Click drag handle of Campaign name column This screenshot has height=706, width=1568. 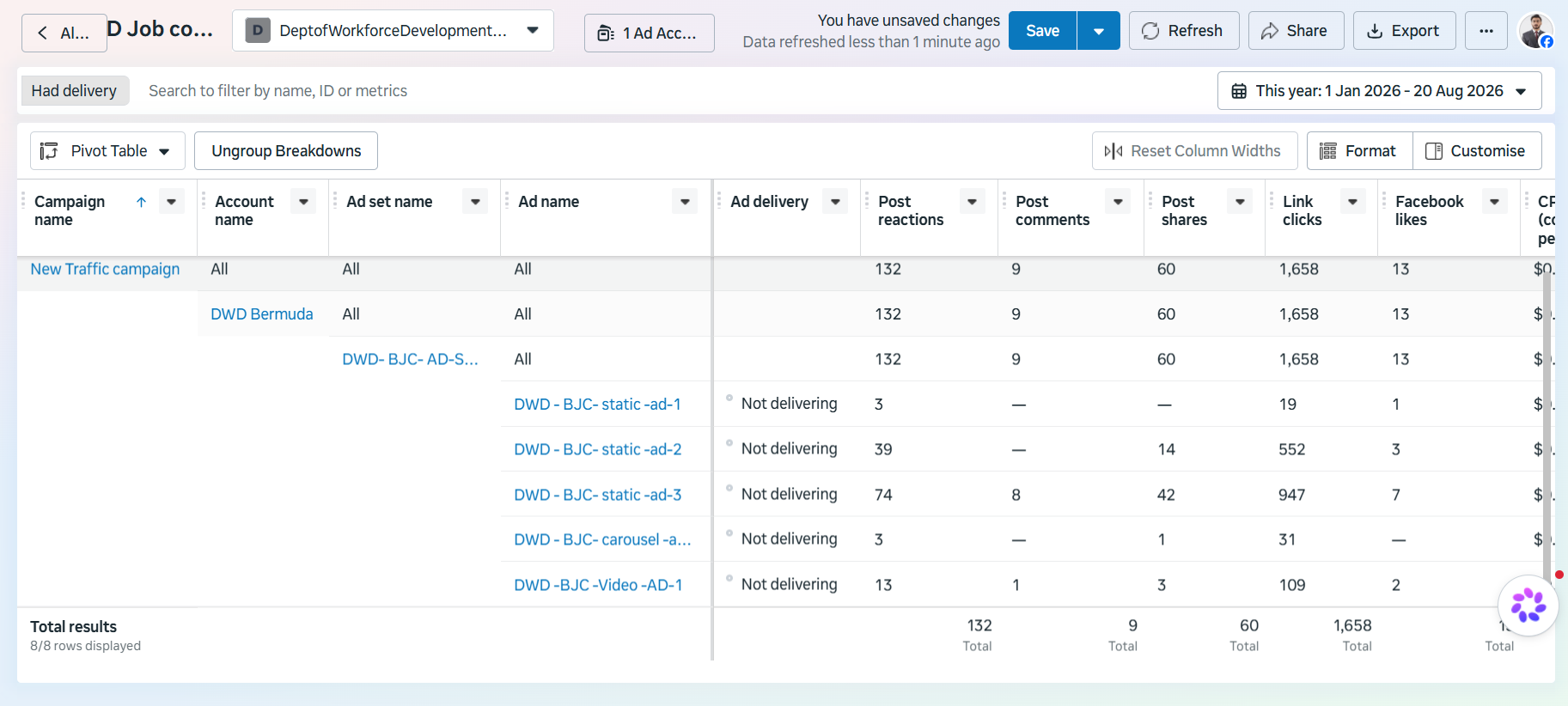pyautogui.click(x=23, y=202)
